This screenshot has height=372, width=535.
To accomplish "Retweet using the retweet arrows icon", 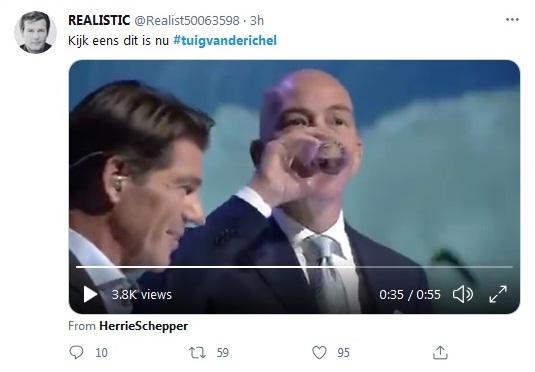I will [x=198, y=352].
